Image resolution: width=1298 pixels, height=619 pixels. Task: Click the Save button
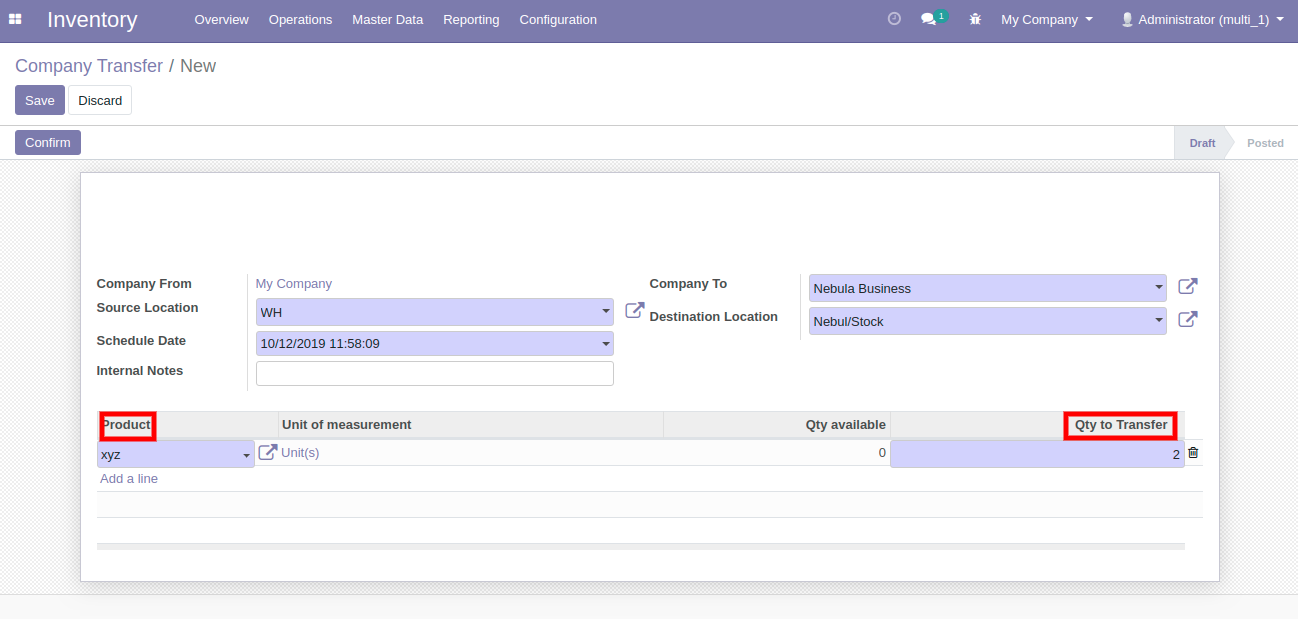point(40,100)
